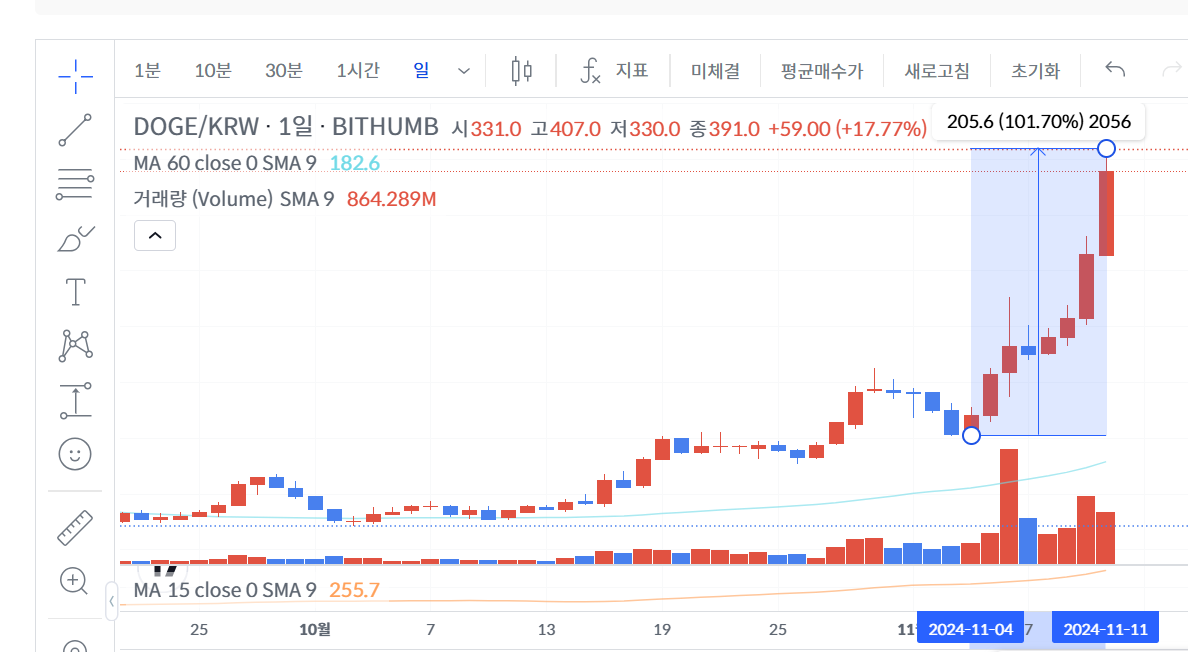Collapse the indicator legend with caret button
Image resolution: width=1188 pixels, height=652 pixels.
point(155,236)
